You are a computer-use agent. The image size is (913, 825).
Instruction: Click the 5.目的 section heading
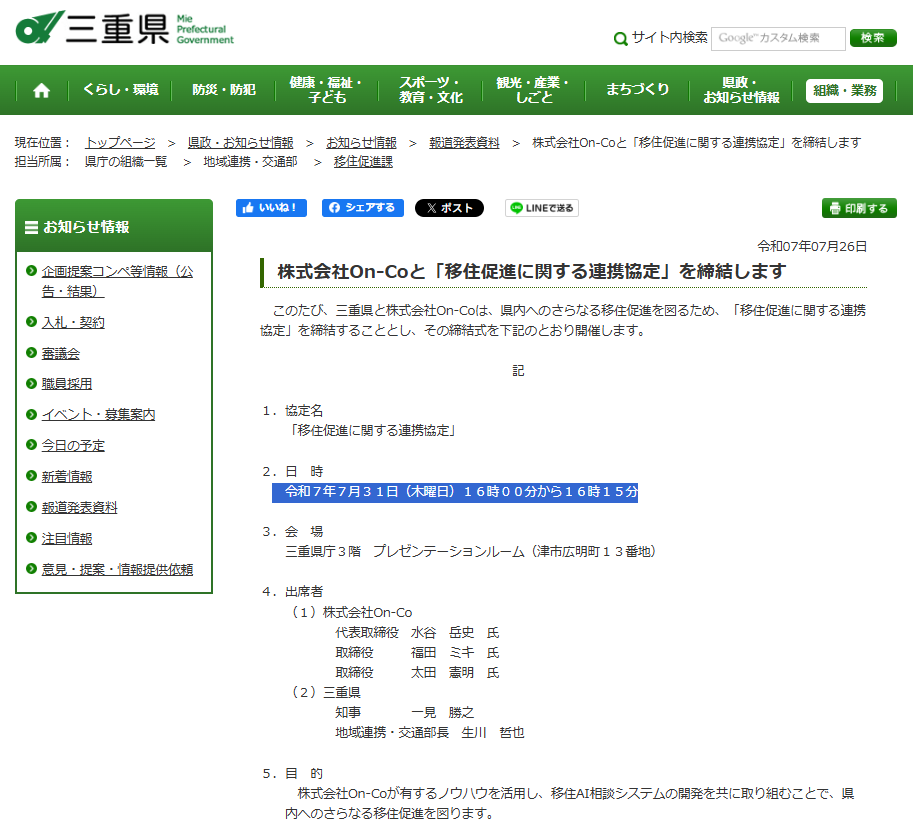pos(292,774)
